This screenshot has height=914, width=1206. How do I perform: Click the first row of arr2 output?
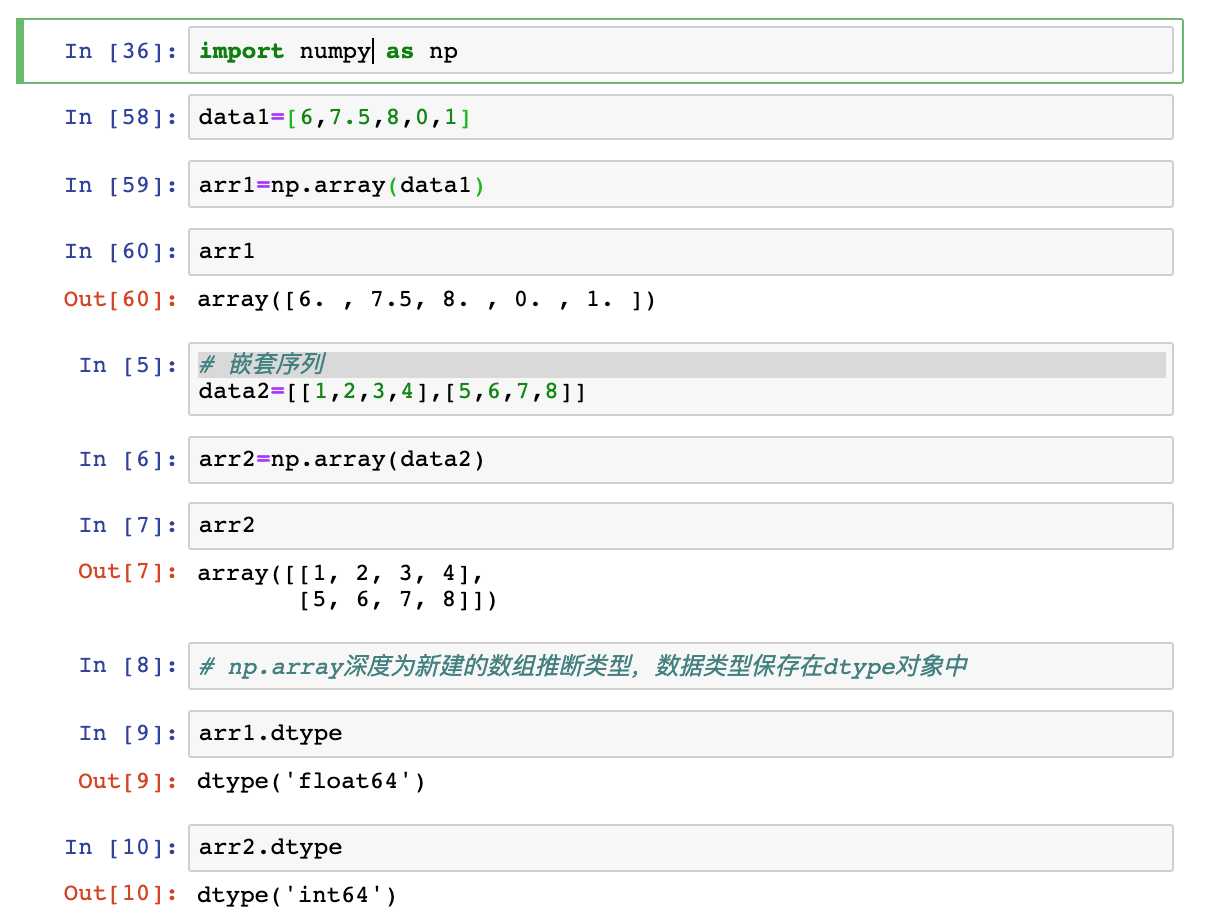[x=341, y=573]
